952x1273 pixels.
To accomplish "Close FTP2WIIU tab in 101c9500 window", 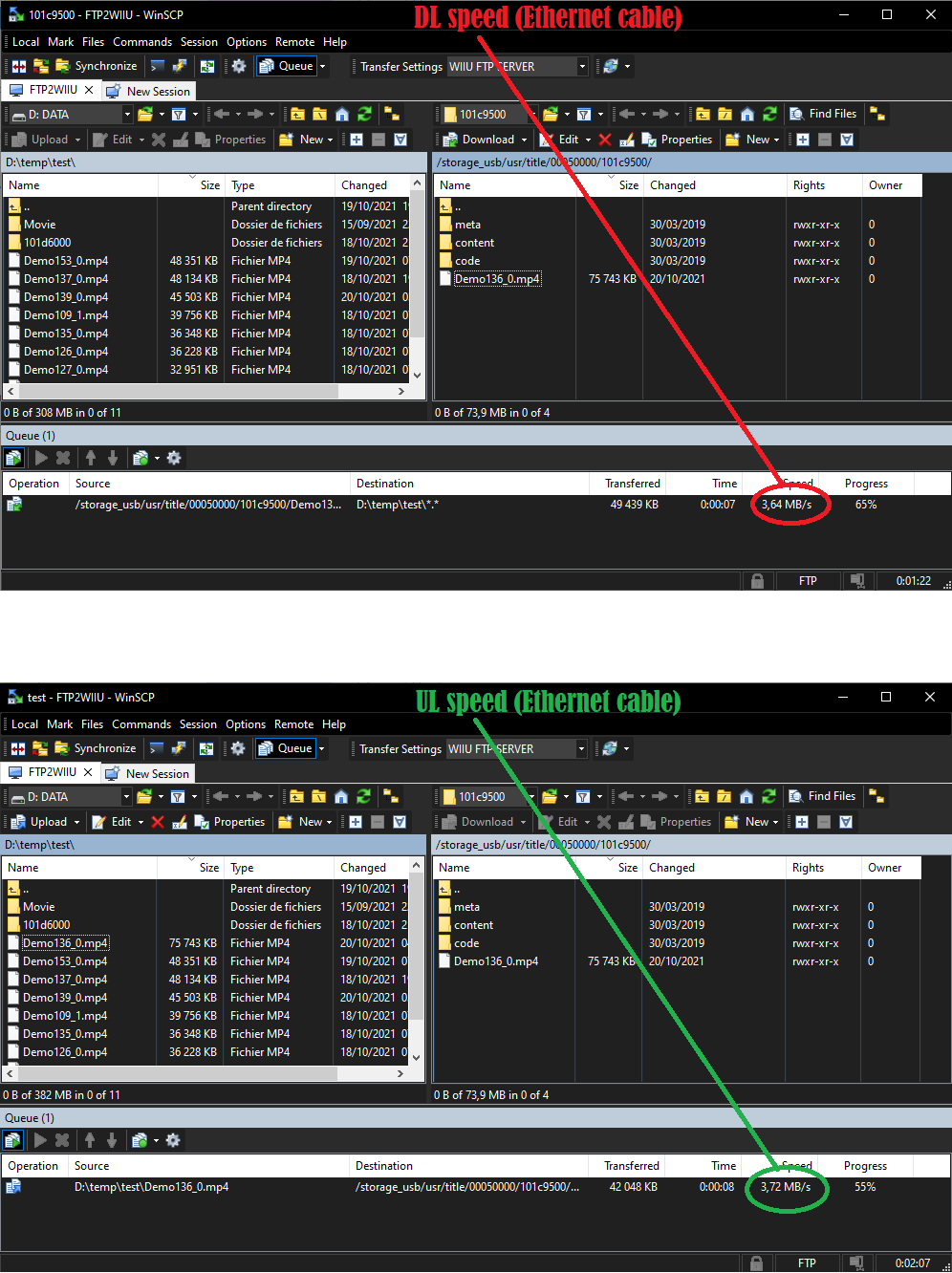I will [x=89, y=90].
